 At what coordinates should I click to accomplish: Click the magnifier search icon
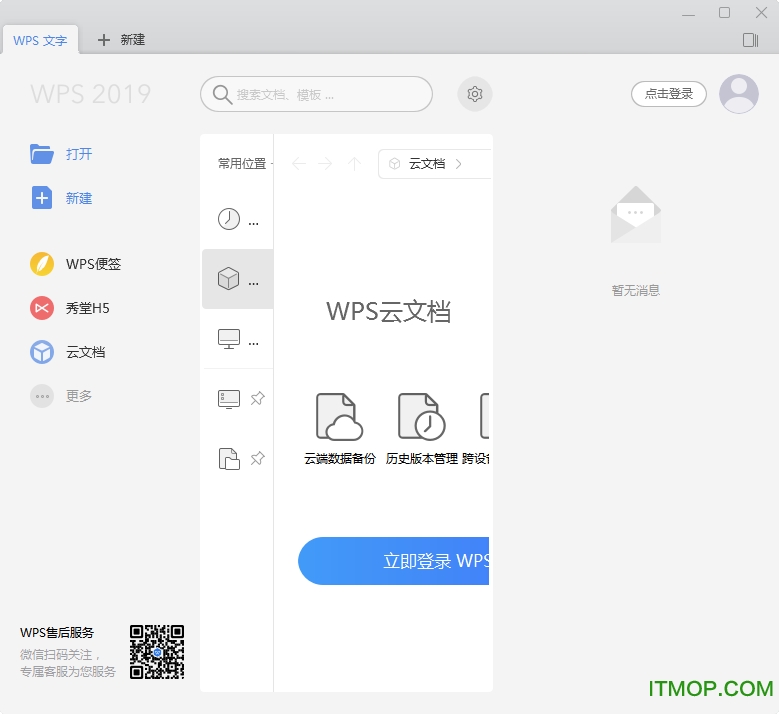coord(222,94)
